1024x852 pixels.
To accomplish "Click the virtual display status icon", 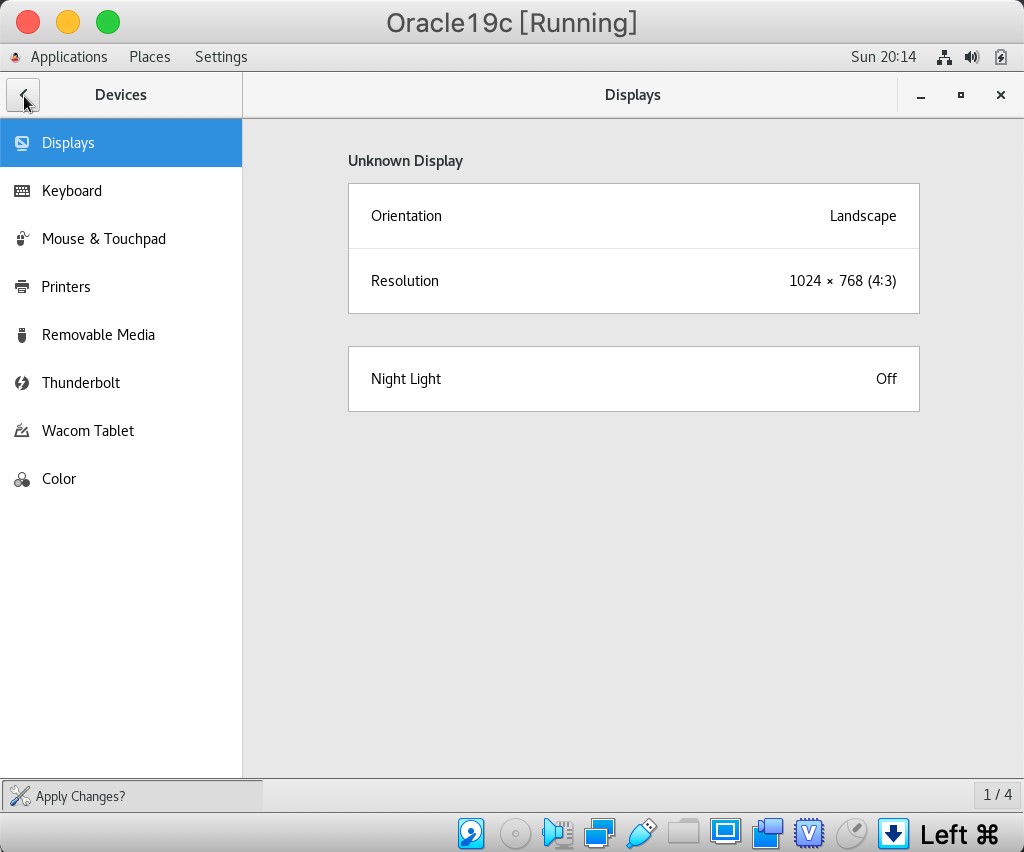I will click(x=726, y=832).
